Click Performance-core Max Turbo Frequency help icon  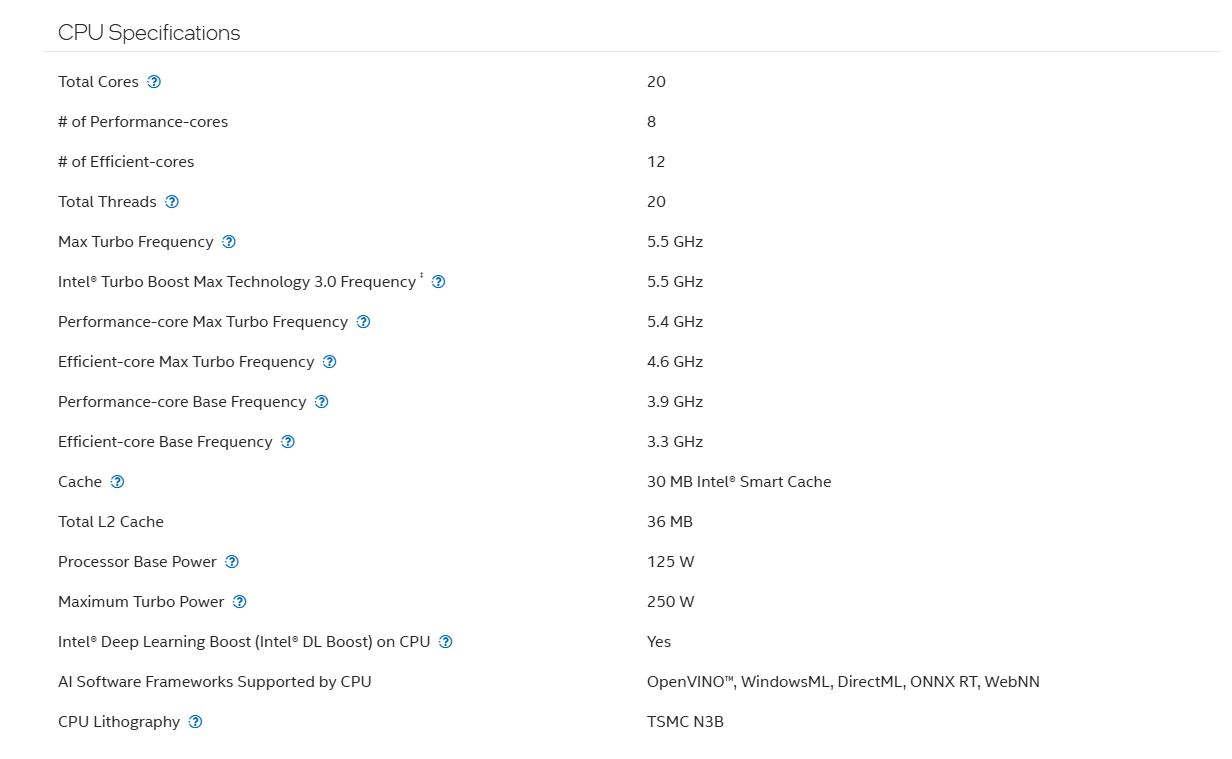click(x=364, y=322)
